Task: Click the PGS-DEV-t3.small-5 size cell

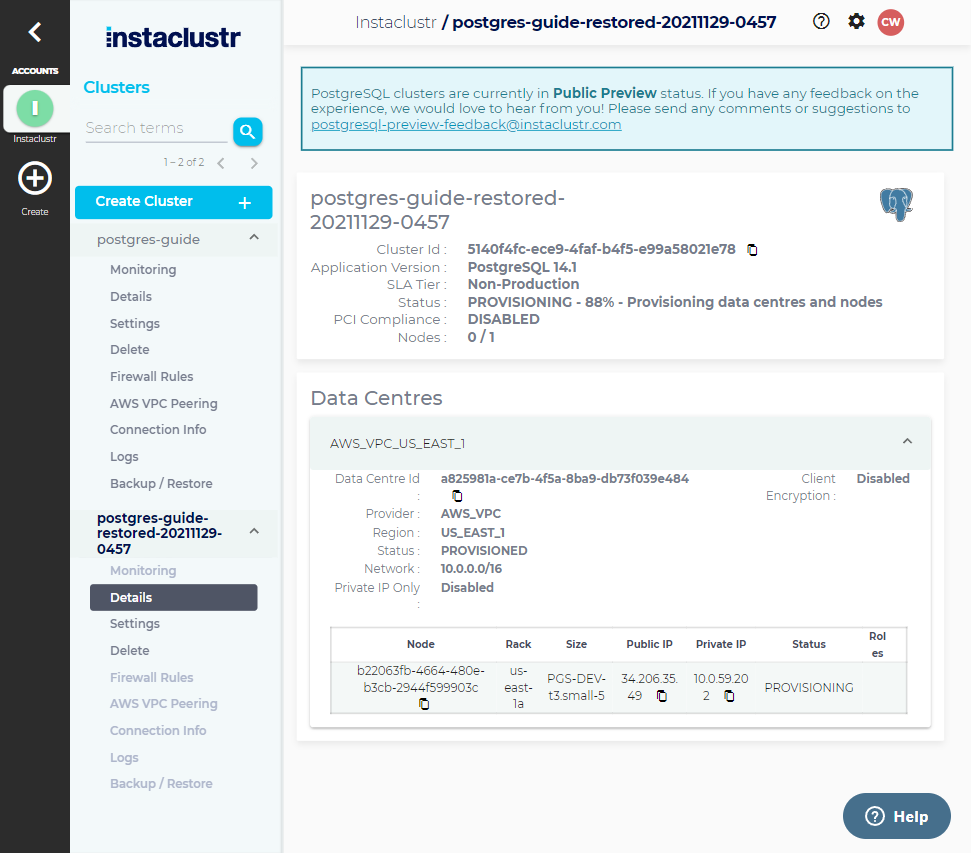Action: (x=576, y=687)
